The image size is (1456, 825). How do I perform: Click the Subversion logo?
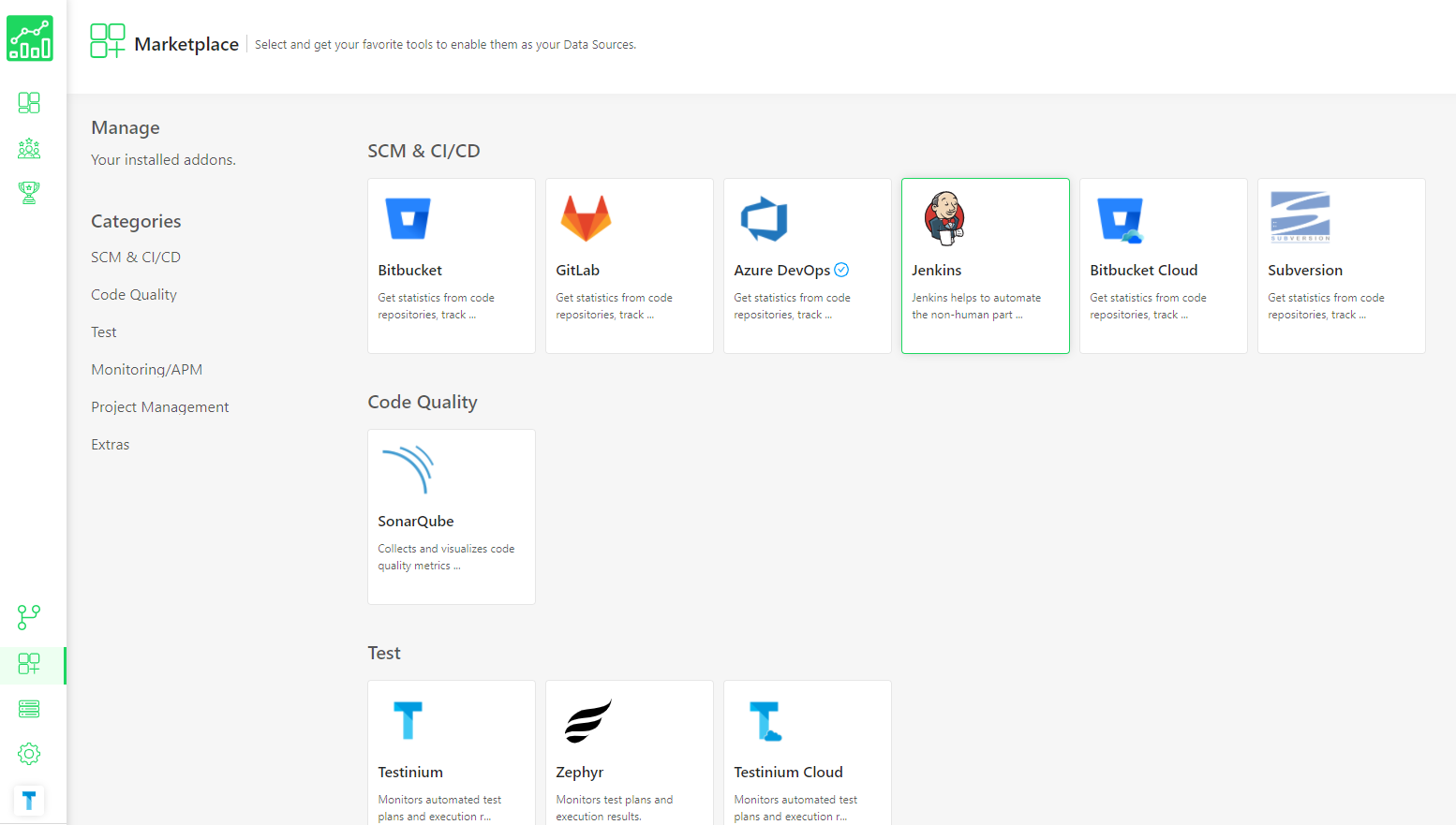1300,216
